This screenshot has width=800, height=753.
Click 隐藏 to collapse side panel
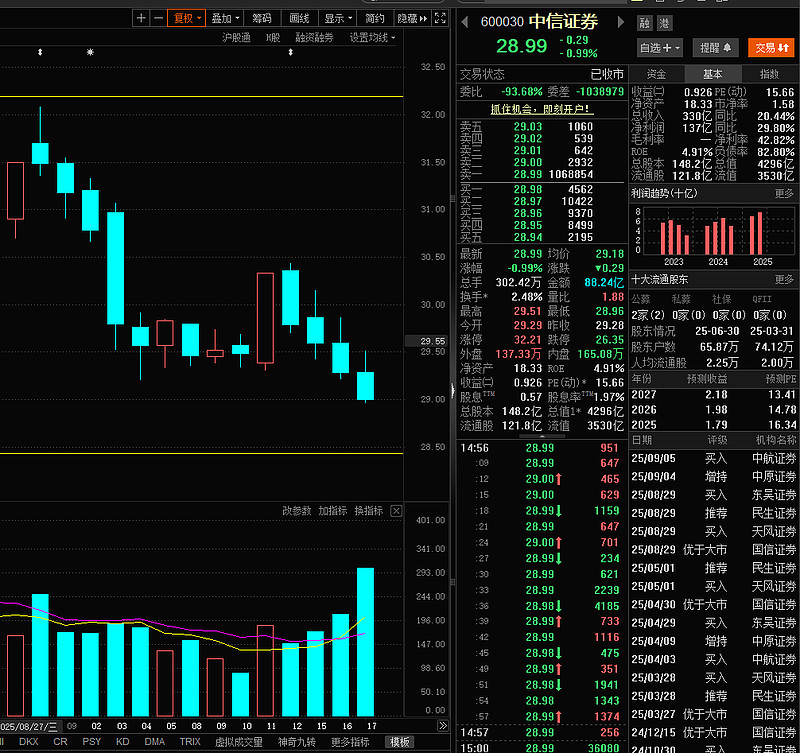click(x=412, y=18)
